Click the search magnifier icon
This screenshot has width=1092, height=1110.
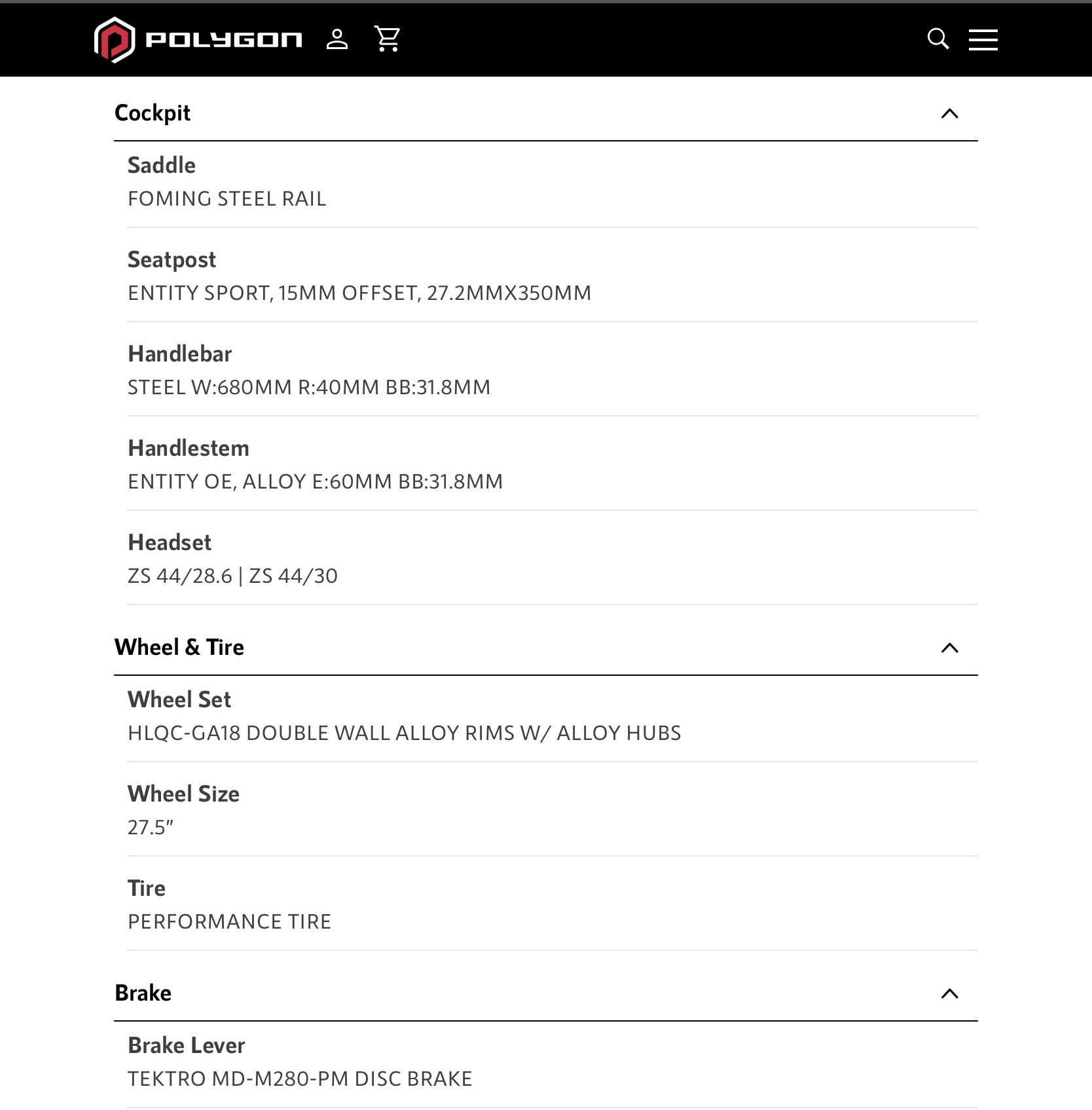pos(937,39)
